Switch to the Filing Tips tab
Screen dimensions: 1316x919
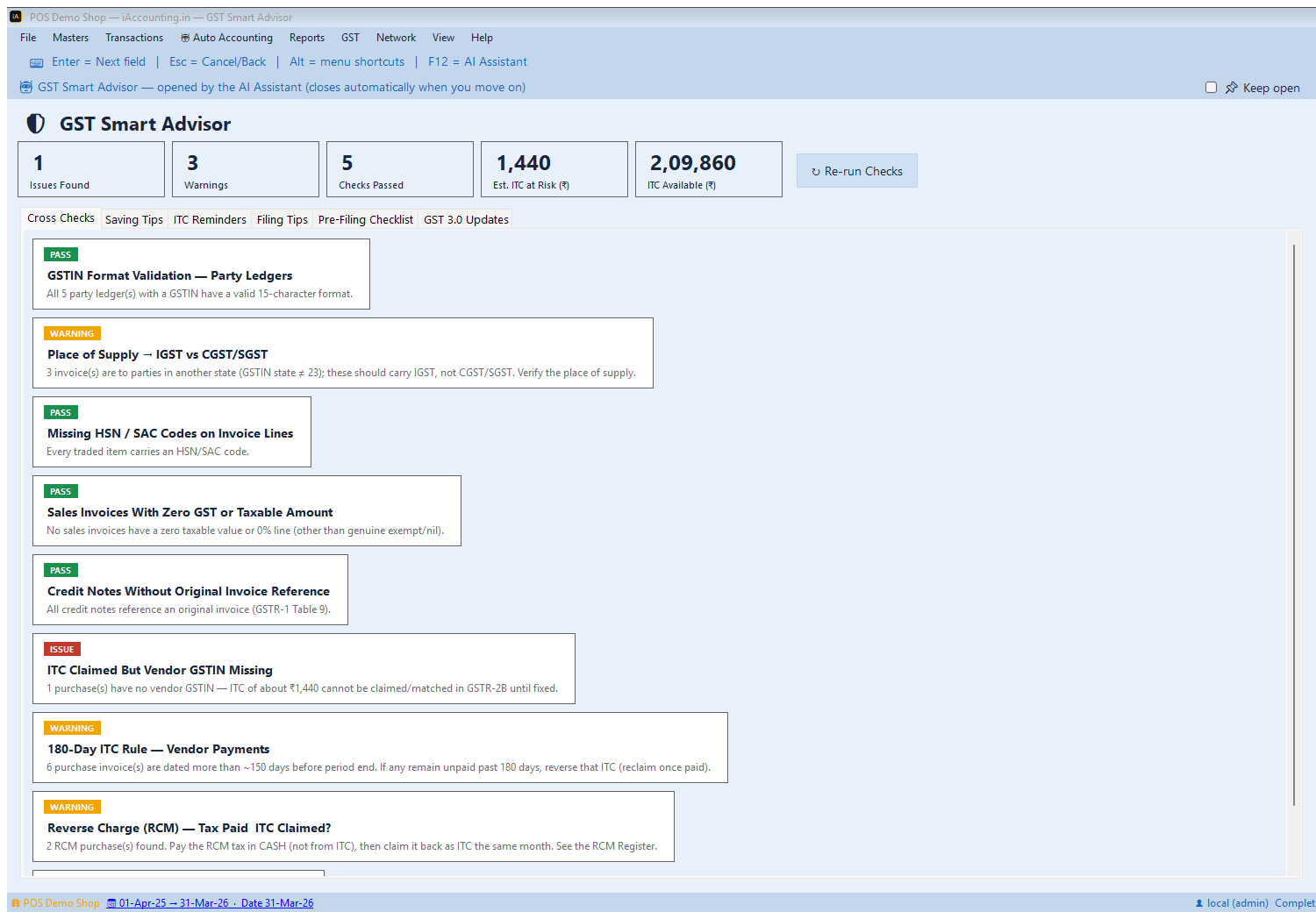[283, 220]
